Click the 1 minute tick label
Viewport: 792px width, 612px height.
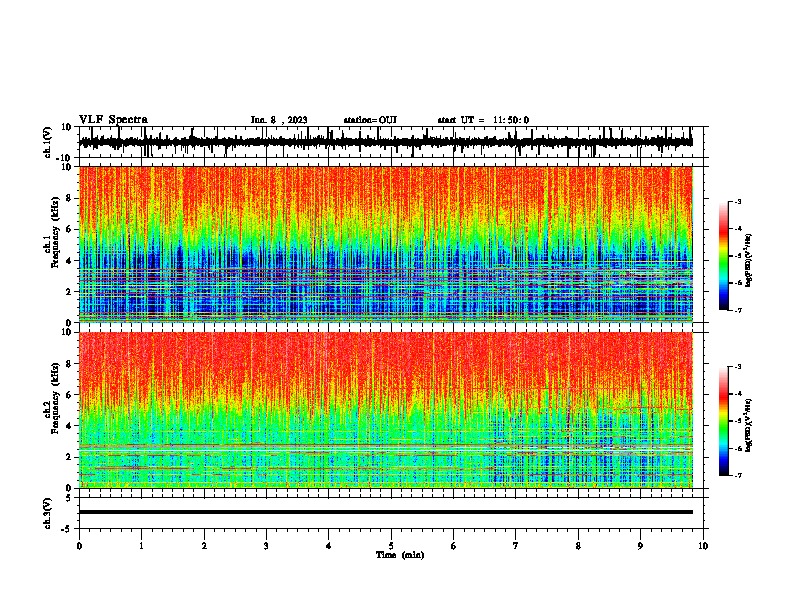click(141, 546)
